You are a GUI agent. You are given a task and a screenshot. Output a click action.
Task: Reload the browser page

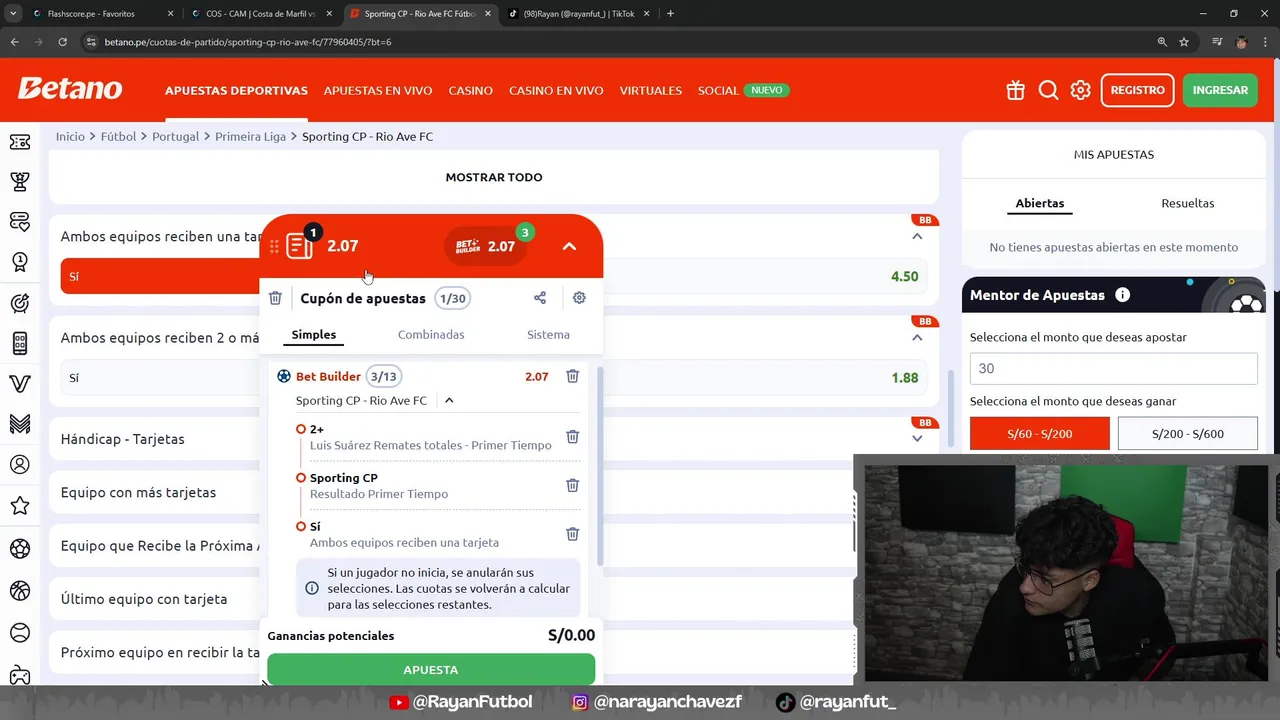click(62, 42)
